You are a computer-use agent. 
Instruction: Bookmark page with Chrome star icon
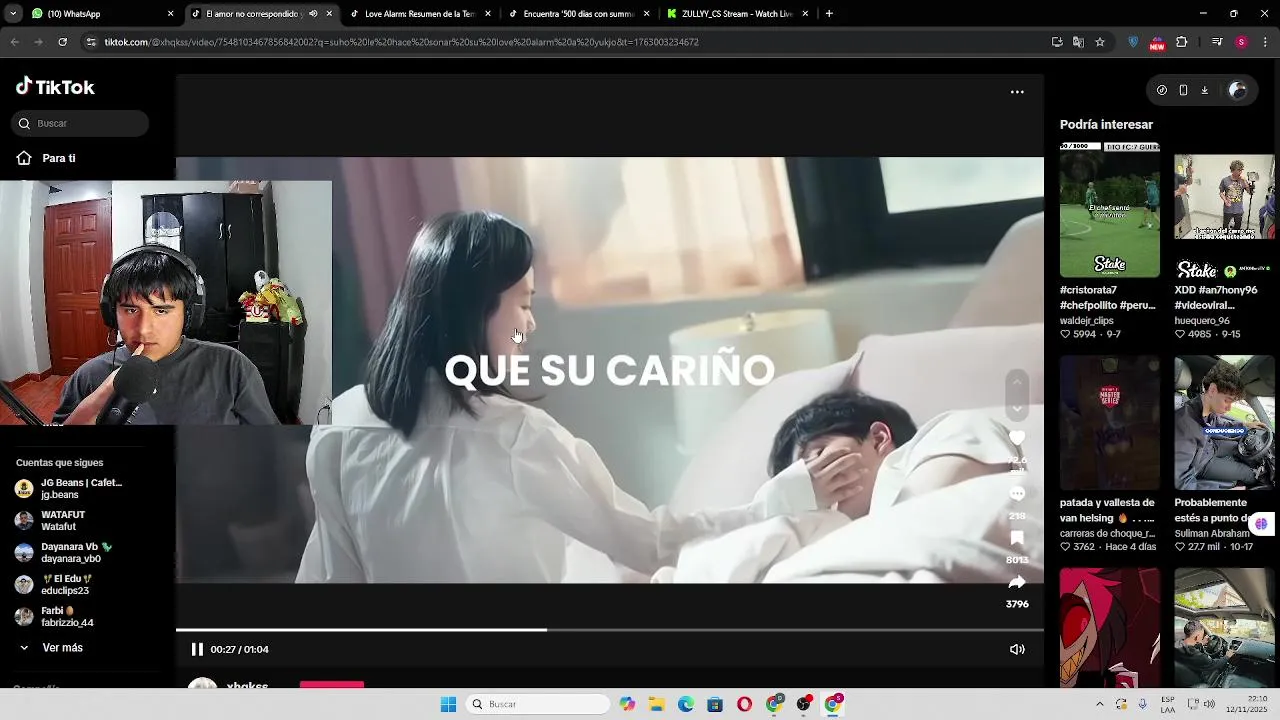click(x=1100, y=42)
